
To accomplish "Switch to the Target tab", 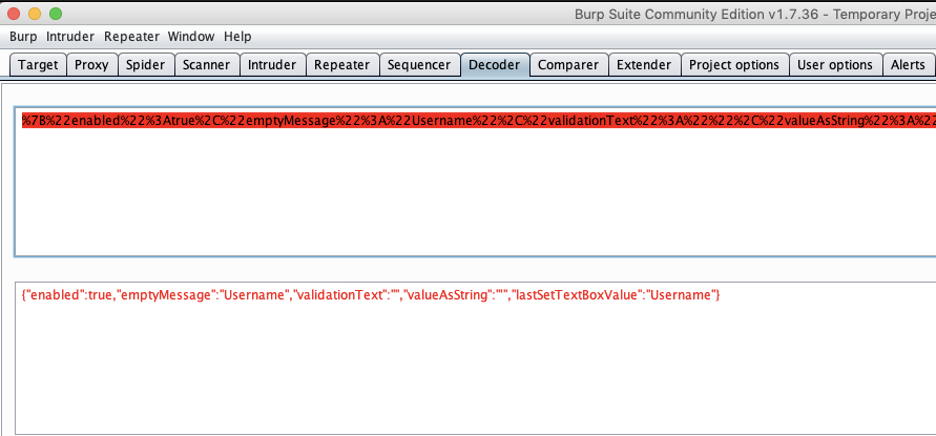I will coord(38,65).
